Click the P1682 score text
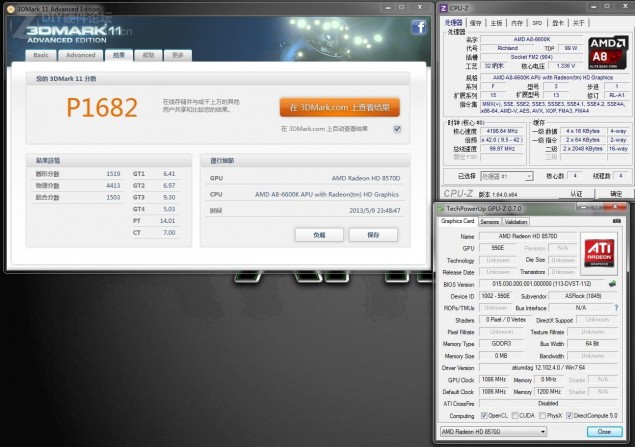 click(102, 108)
